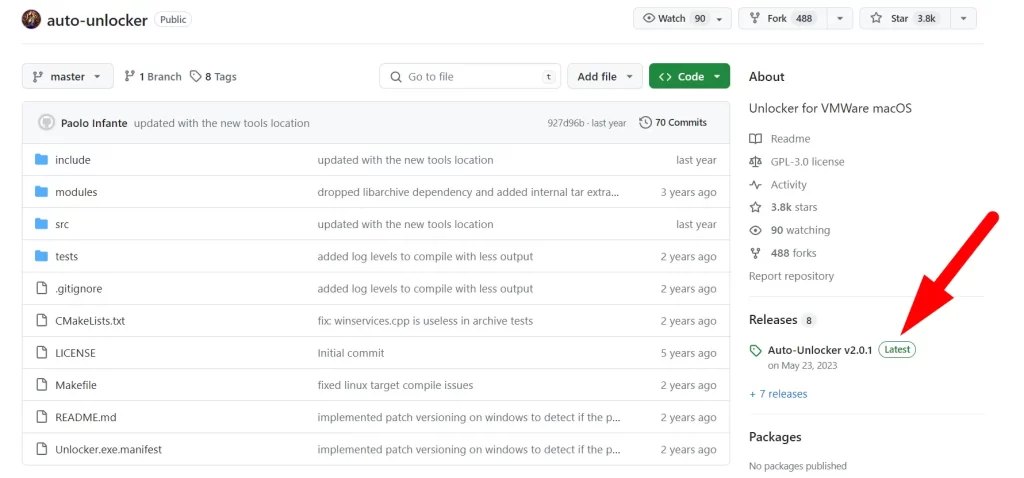Open the tests folder icon

(x=42, y=256)
